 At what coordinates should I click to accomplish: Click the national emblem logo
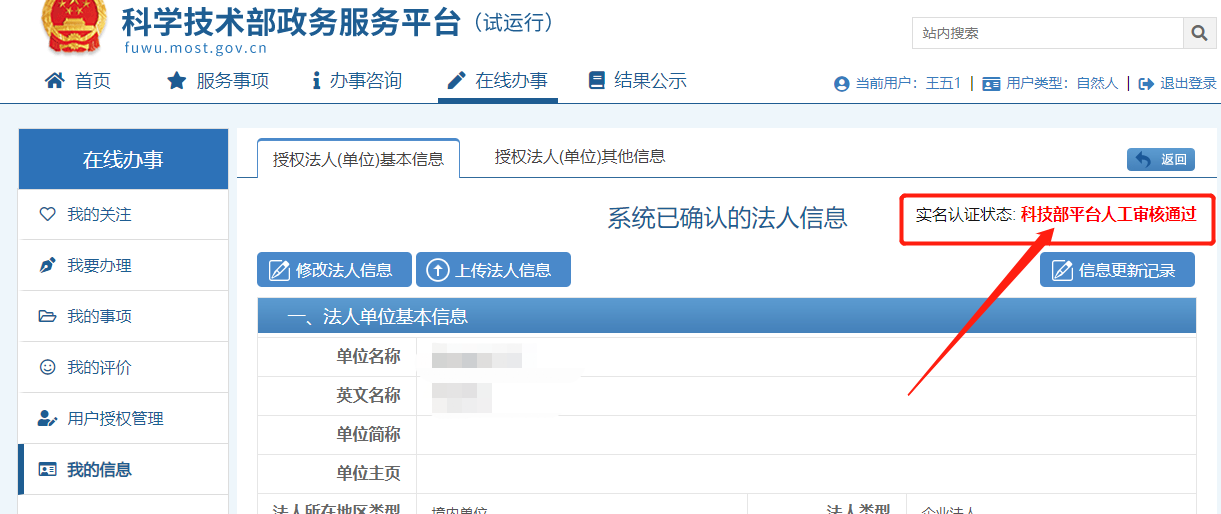73,27
